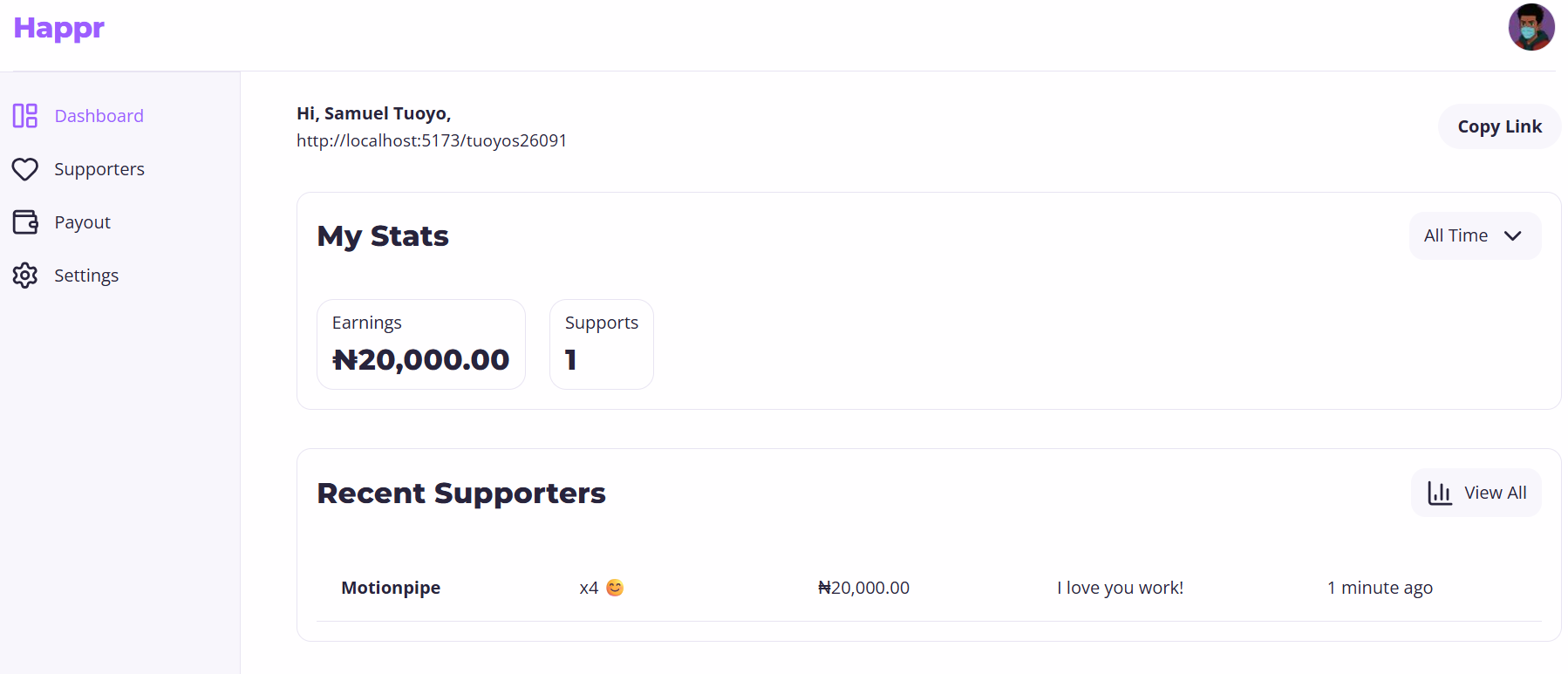Screen dimensions: 1568x674
Task: Click the Happr logo
Action: (59, 29)
